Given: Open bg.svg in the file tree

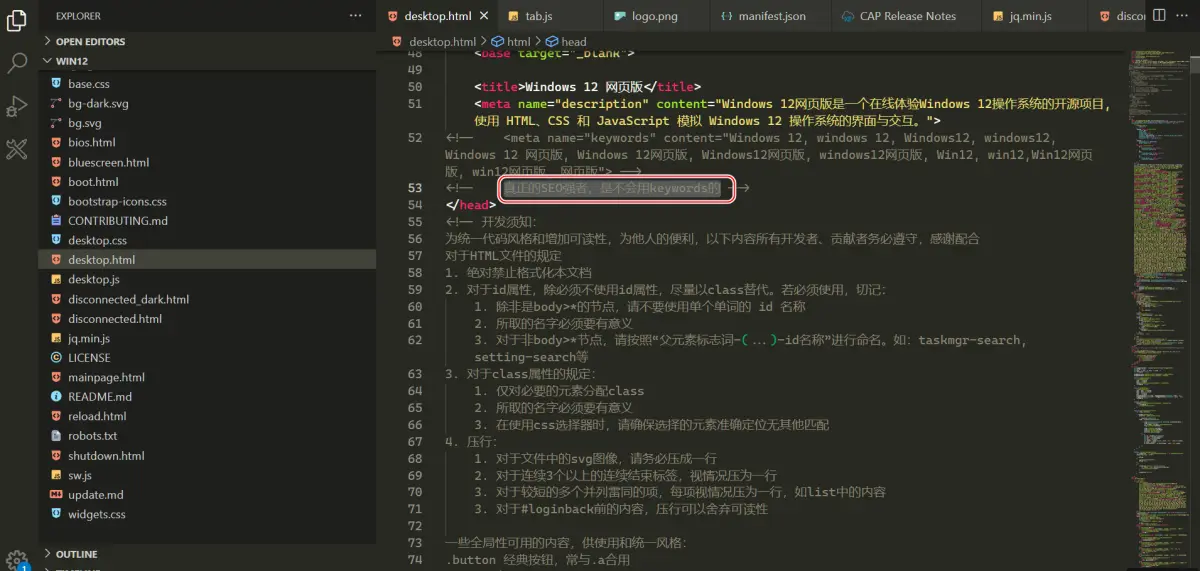Looking at the screenshot, I should click(85, 123).
